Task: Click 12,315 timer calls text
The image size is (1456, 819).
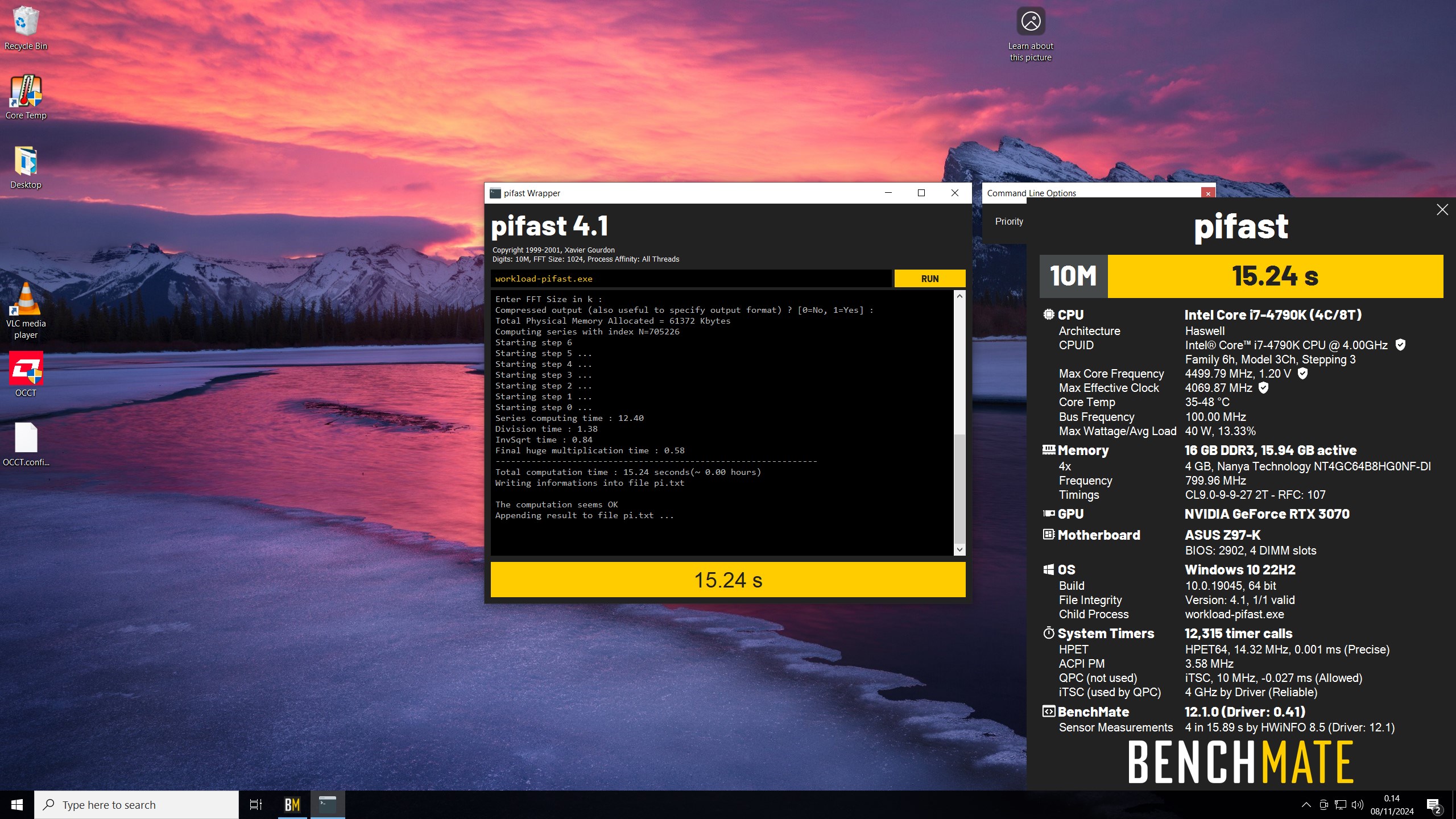Action: pyautogui.click(x=1238, y=634)
